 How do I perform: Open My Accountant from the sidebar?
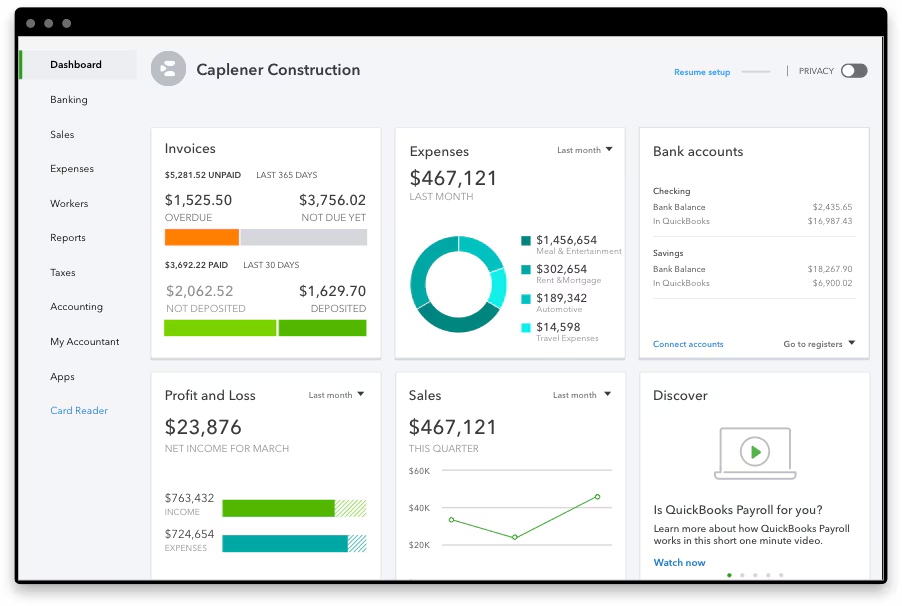84,341
